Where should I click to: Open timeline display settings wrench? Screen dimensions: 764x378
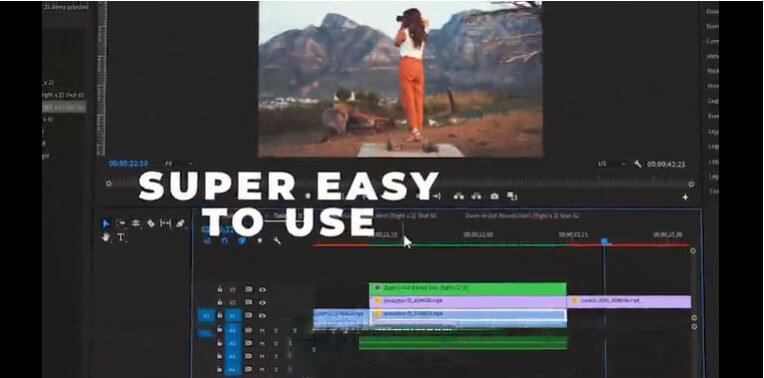277,241
